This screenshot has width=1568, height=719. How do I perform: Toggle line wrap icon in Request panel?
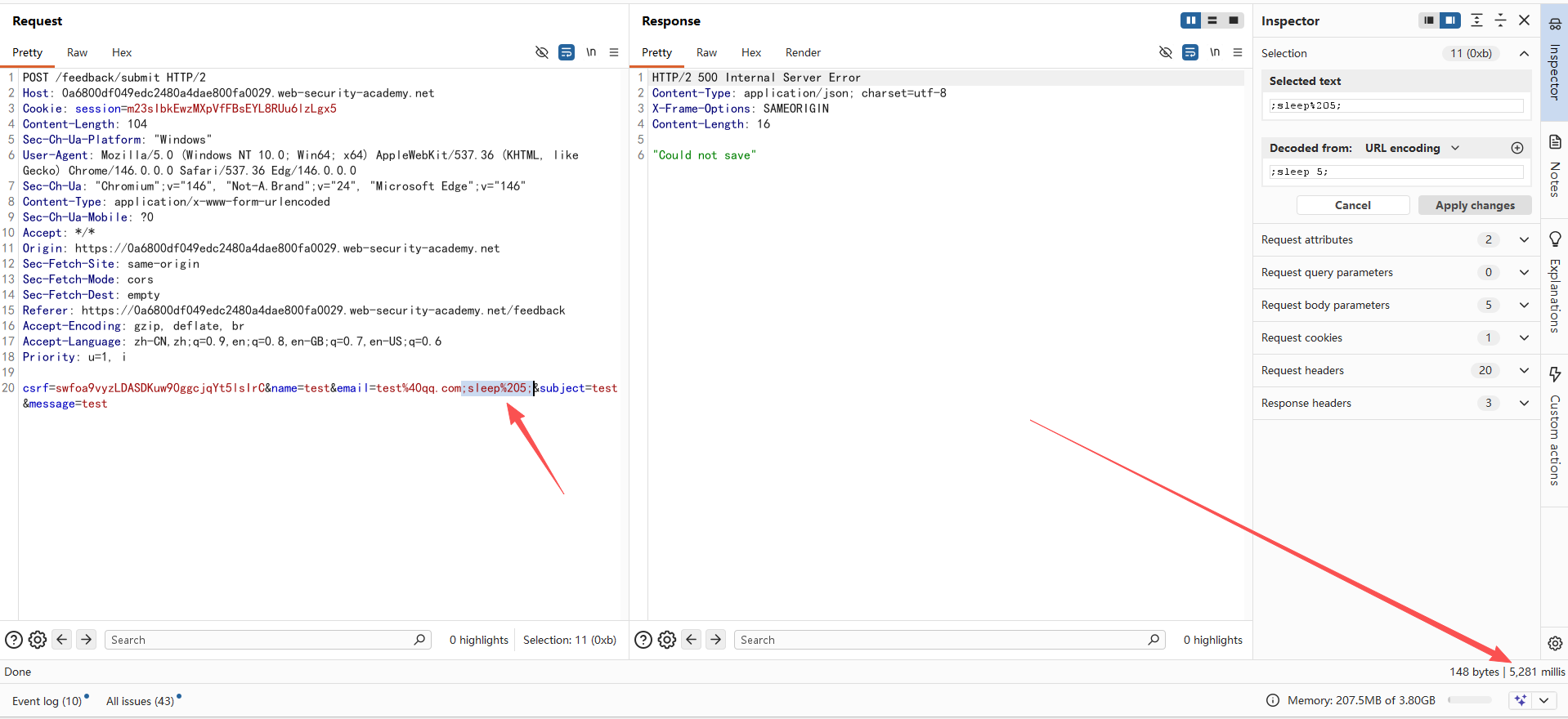coord(566,52)
